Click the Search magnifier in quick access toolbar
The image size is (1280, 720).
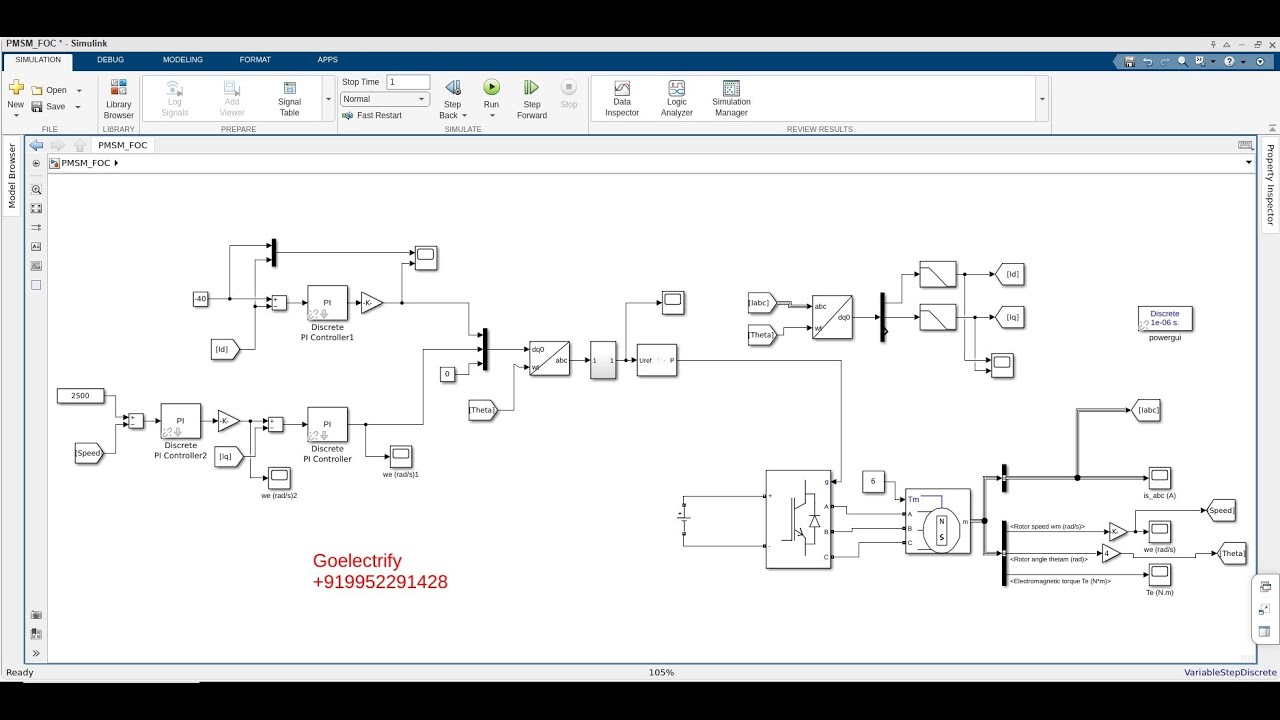coord(1183,61)
